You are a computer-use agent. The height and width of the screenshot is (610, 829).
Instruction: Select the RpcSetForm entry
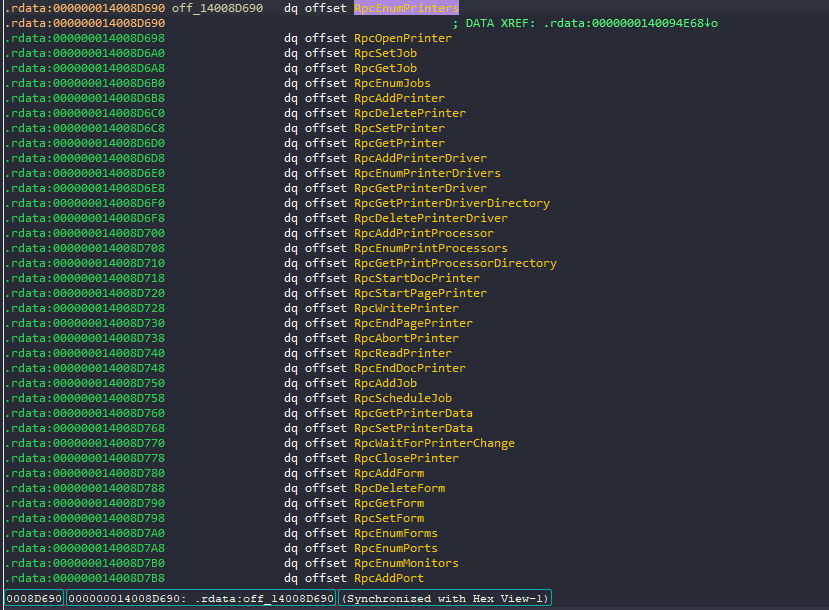pyautogui.click(x=389, y=518)
